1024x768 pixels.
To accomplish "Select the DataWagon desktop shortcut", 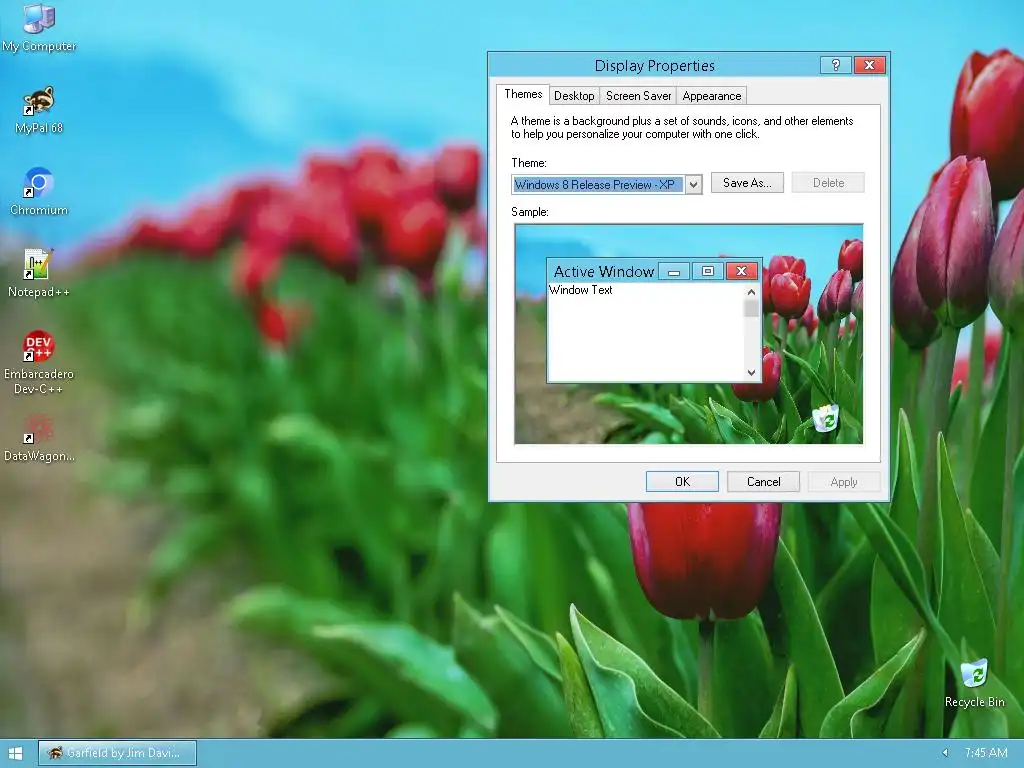I will coord(39,438).
